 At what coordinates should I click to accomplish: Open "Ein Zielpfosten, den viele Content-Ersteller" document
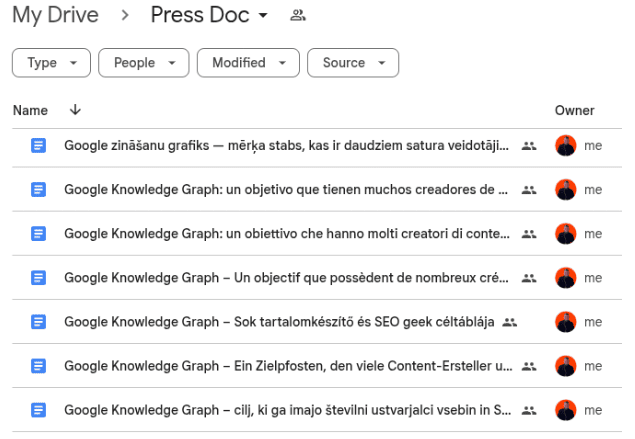[288, 366]
